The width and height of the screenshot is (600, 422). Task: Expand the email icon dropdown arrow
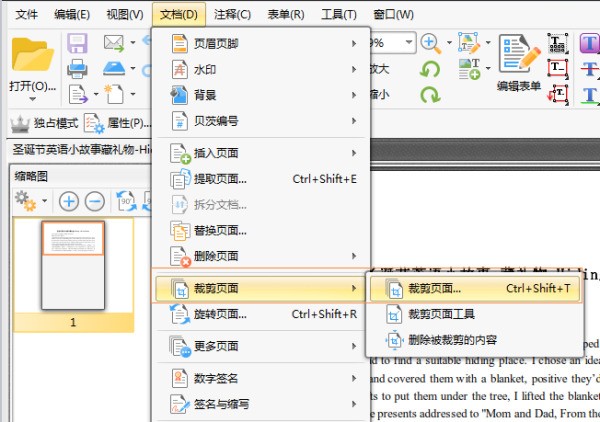pos(133,42)
